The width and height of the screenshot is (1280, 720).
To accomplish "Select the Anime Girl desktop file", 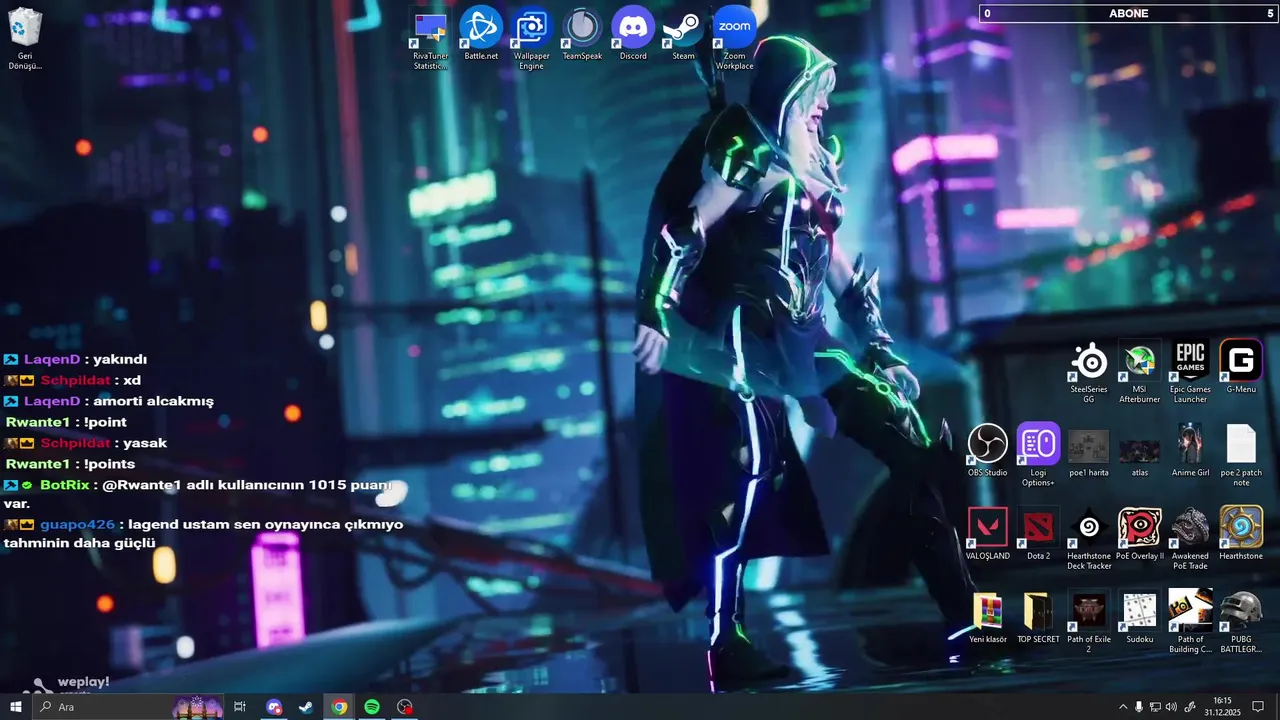I will [1190, 450].
